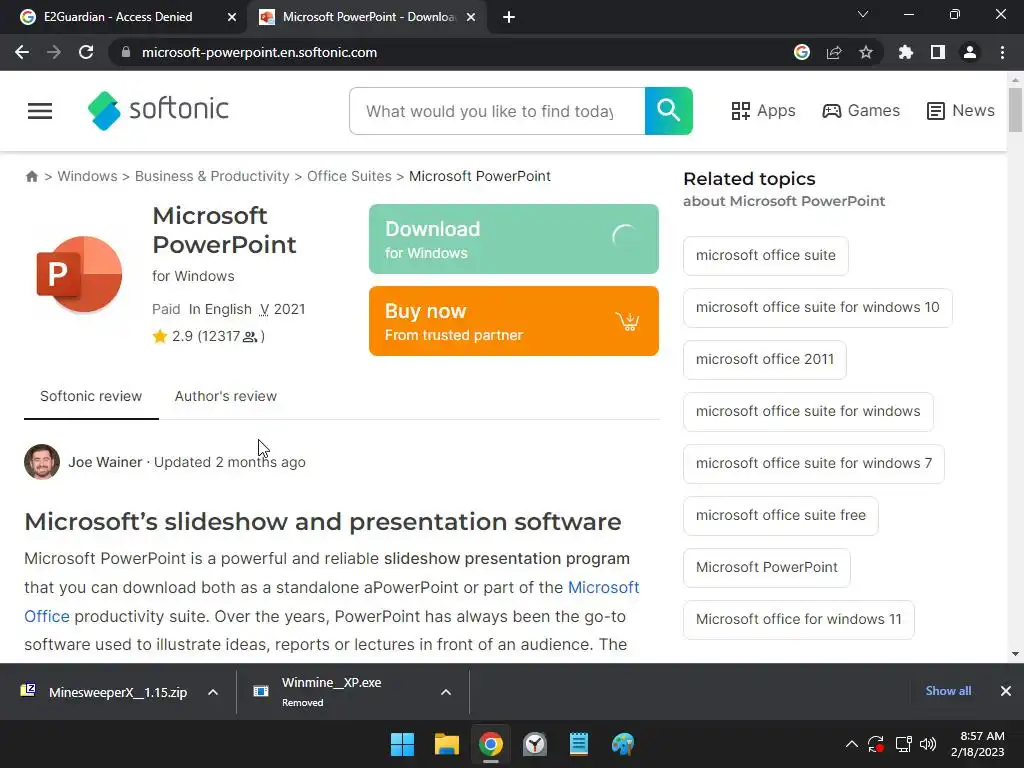Close the downloads bar

pos(1006,691)
